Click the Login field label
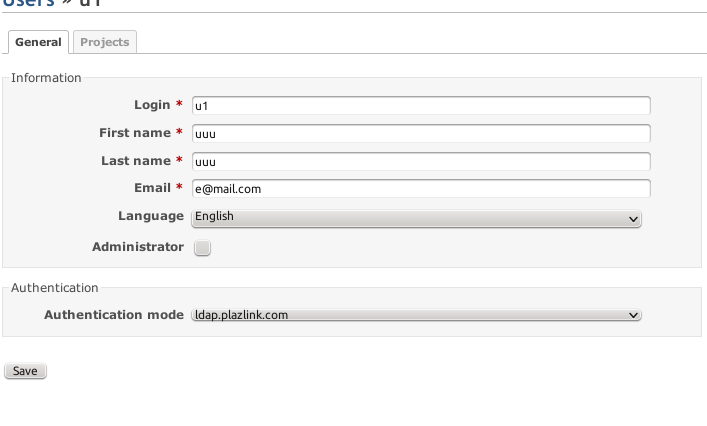Screen dimensions: 707x426 [x=152, y=105]
